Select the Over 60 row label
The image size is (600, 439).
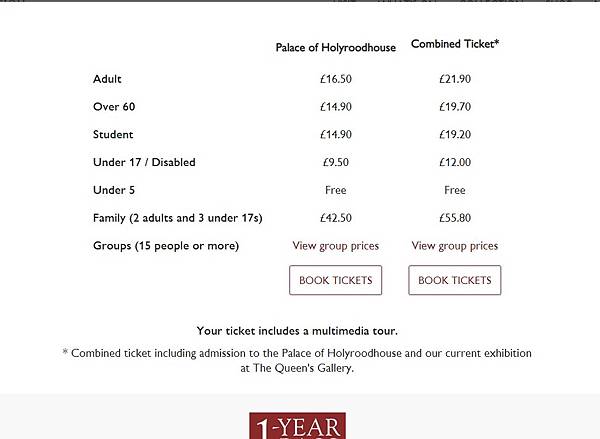click(113, 107)
